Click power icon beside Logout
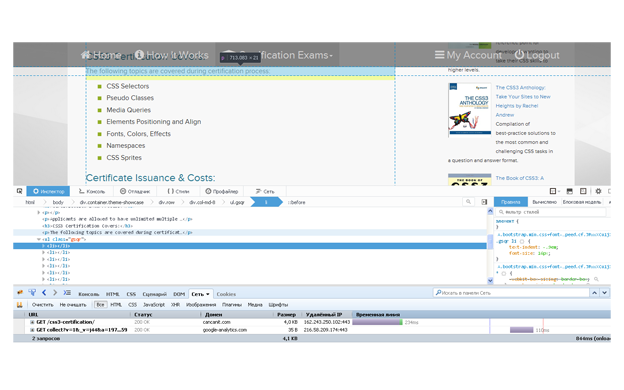This screenshot has width=624, height=390. [519, 55]
